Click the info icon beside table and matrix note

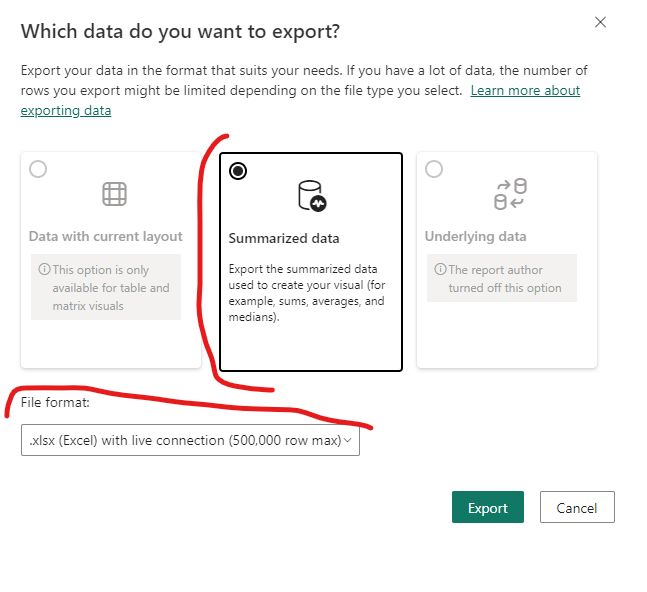click(44, 269)
